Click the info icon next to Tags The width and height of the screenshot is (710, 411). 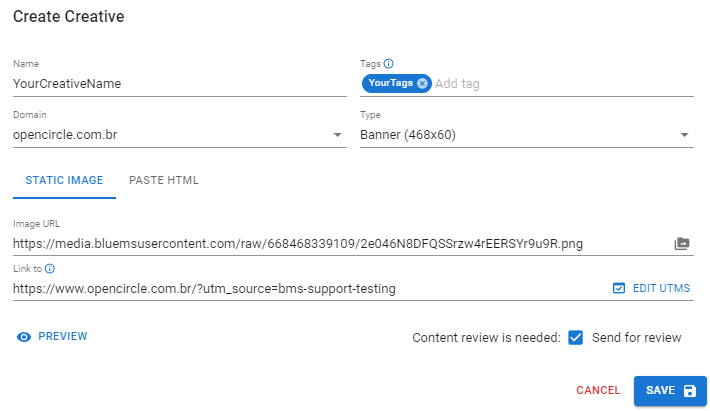(389, 64)
